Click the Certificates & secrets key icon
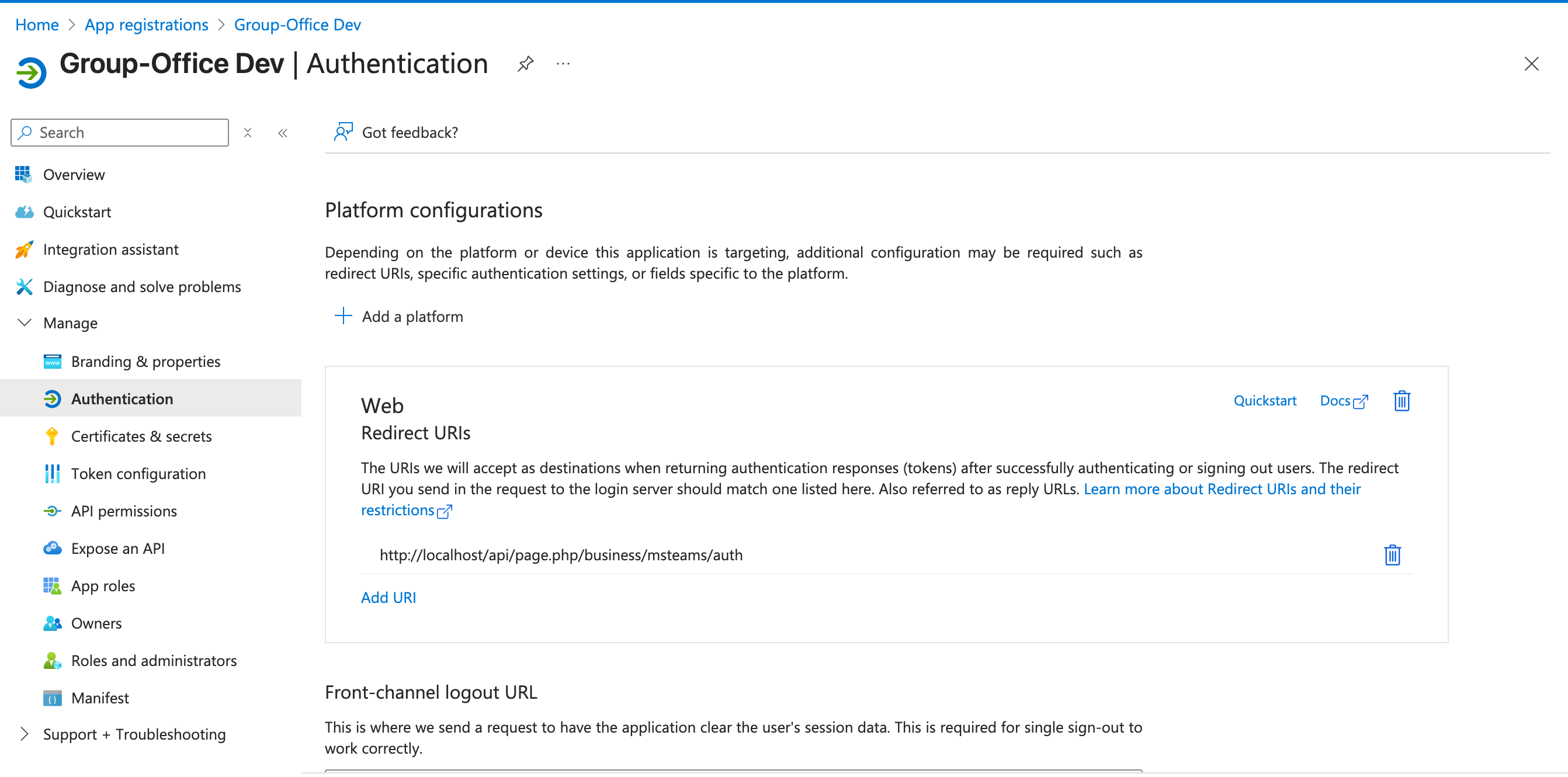Image resolution: width=1568 pixels, height=777 pixels. [x=53, y=436]
